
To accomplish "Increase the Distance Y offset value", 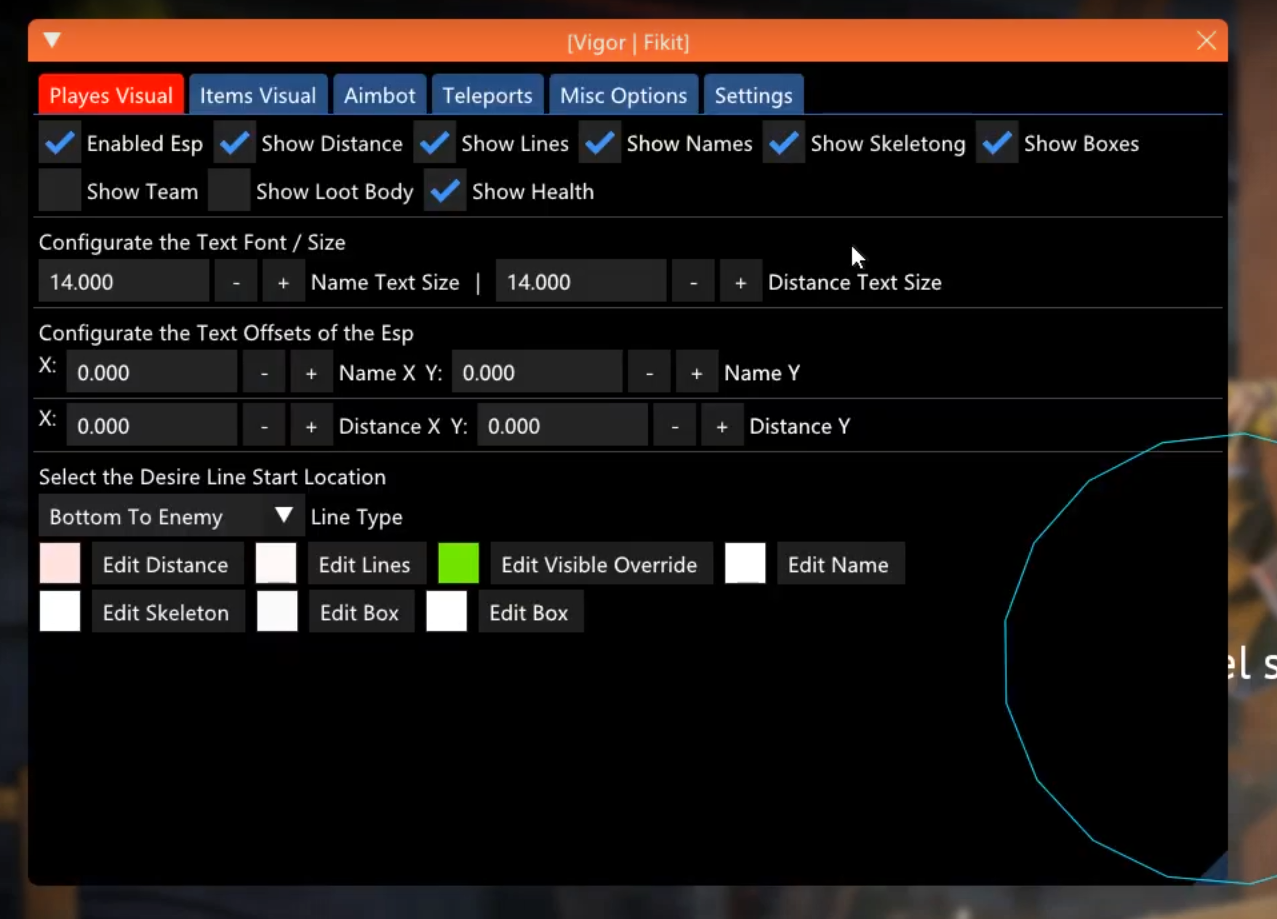I will pos(721,427).
